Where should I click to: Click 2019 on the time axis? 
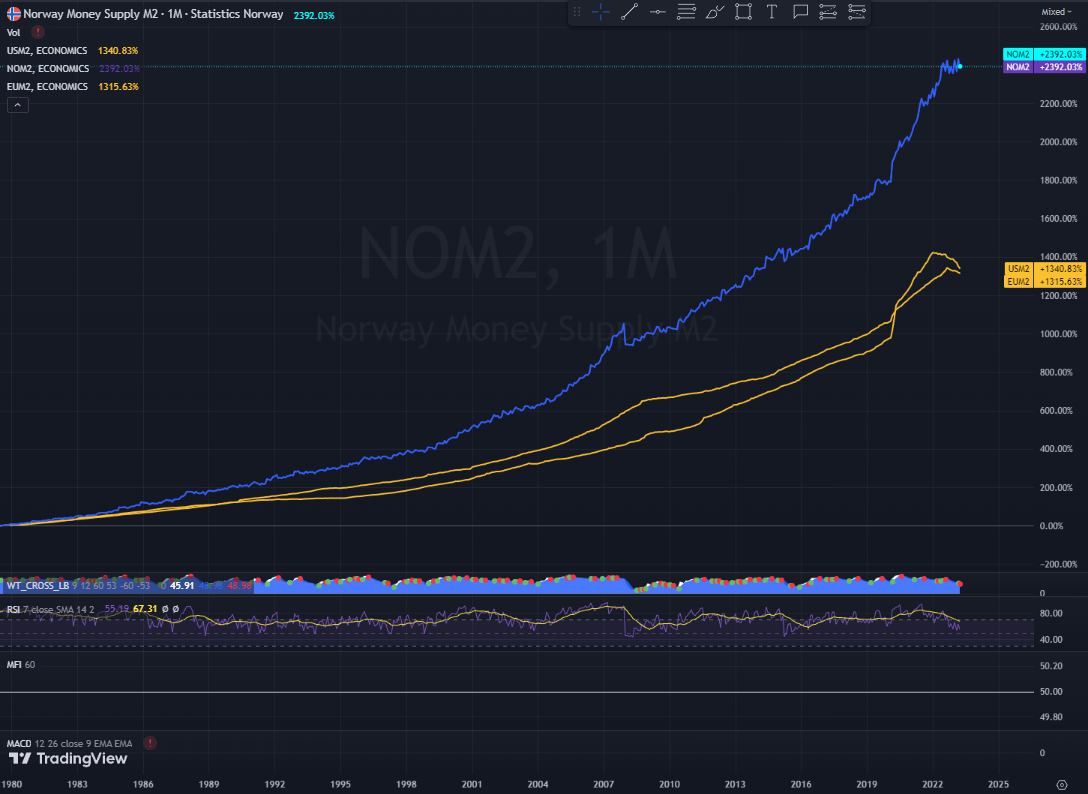867,784
